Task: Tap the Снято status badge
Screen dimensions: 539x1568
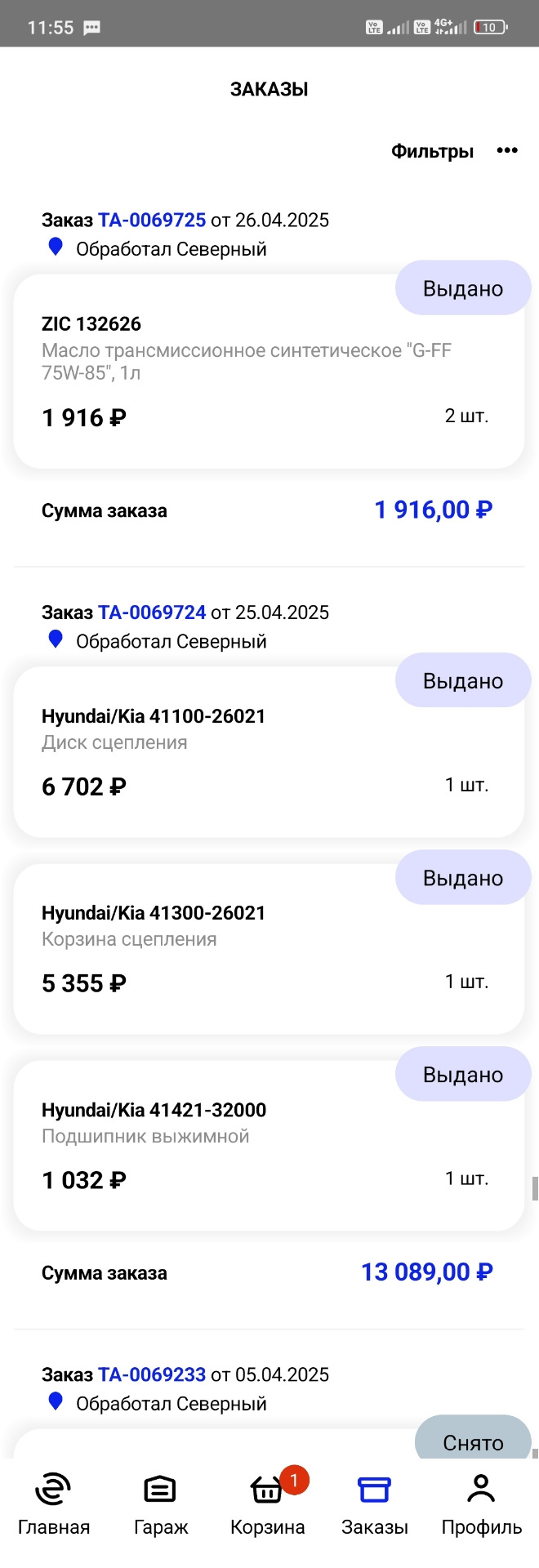Action: 473,1442
